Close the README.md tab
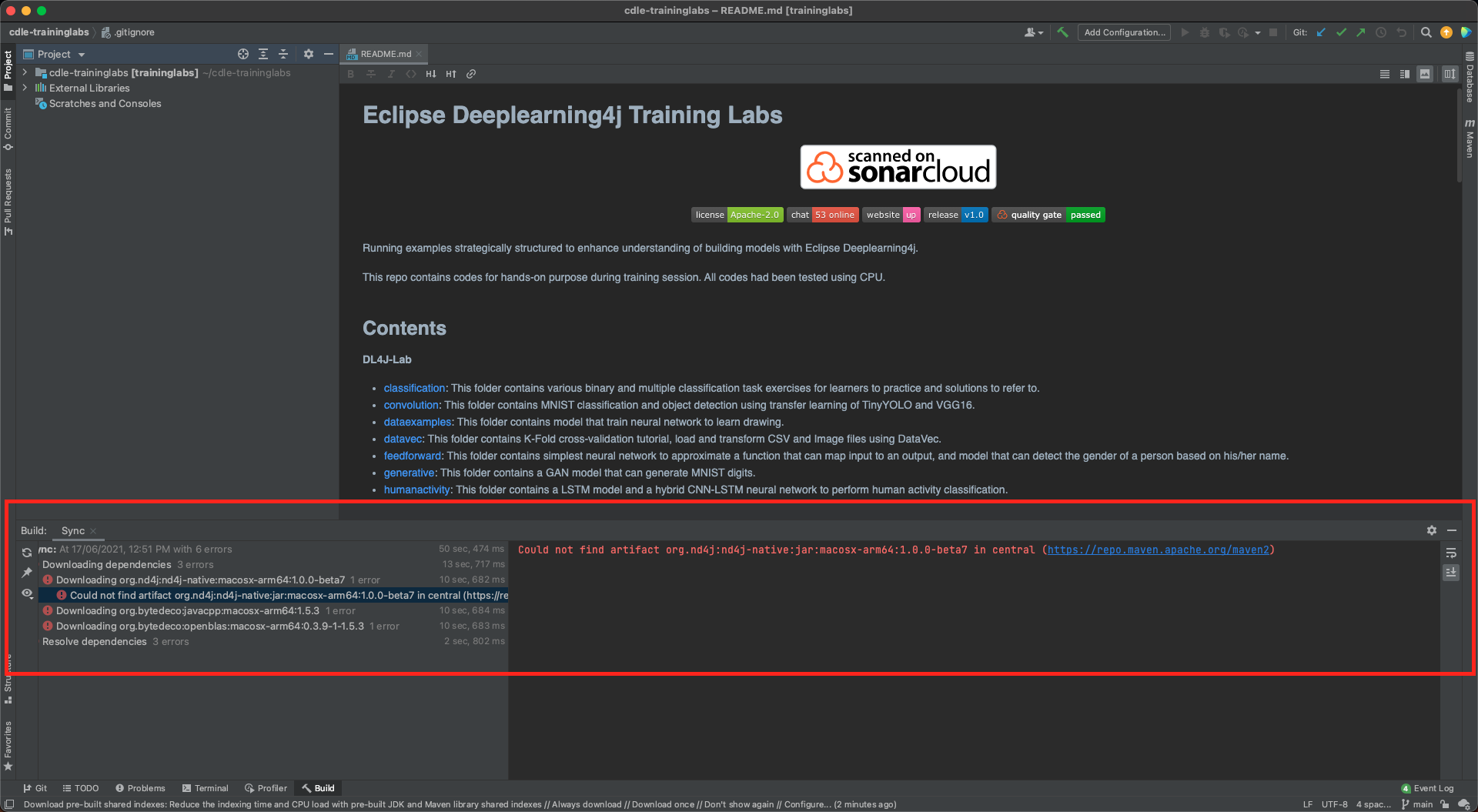The width and height of the screenshot is (1478, 812). [420, 54]
